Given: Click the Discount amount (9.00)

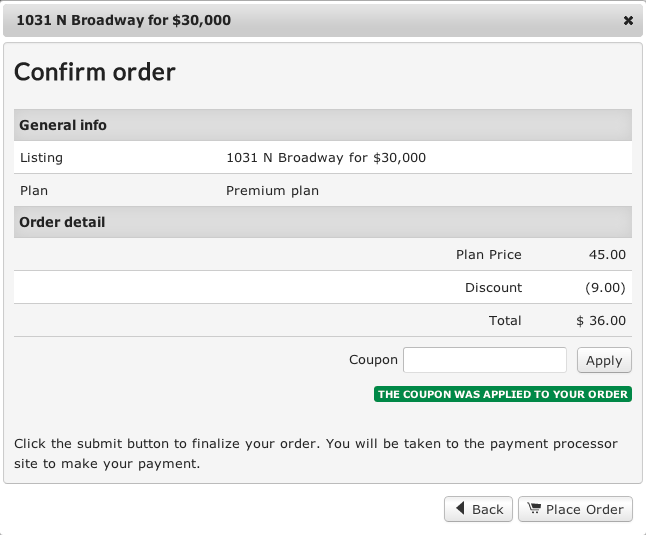Looking at the screenshot, I should [605, 287].
